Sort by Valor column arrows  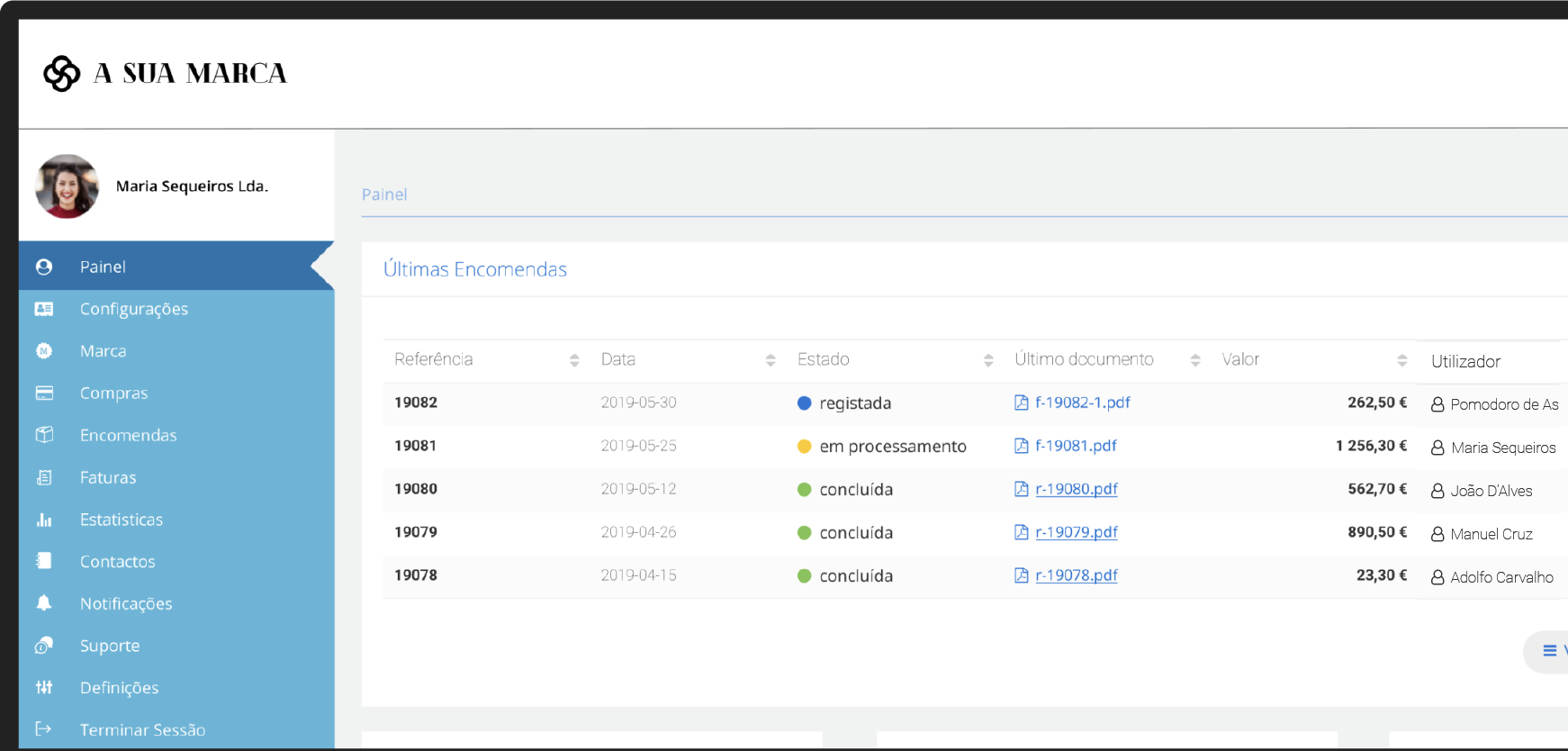click(x=1401, y=360)
